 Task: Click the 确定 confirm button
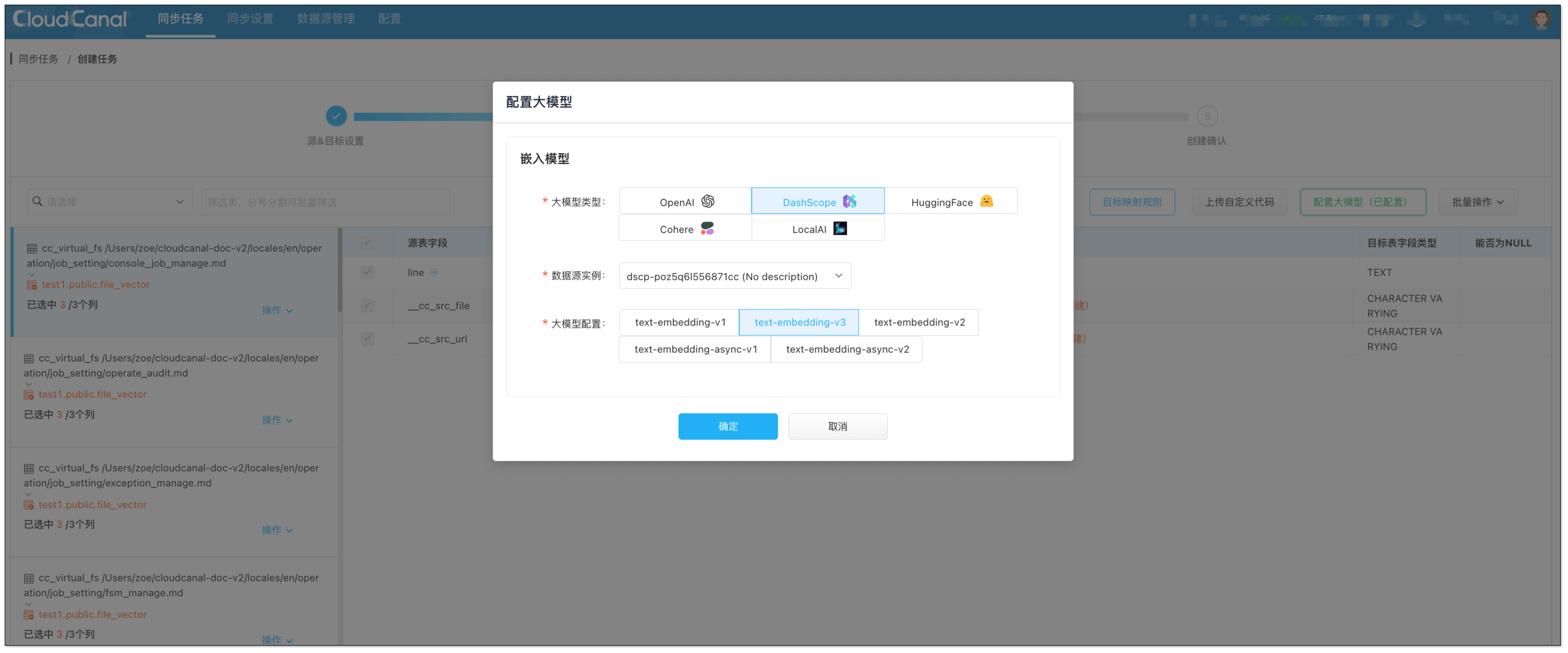tap(727, 426)
